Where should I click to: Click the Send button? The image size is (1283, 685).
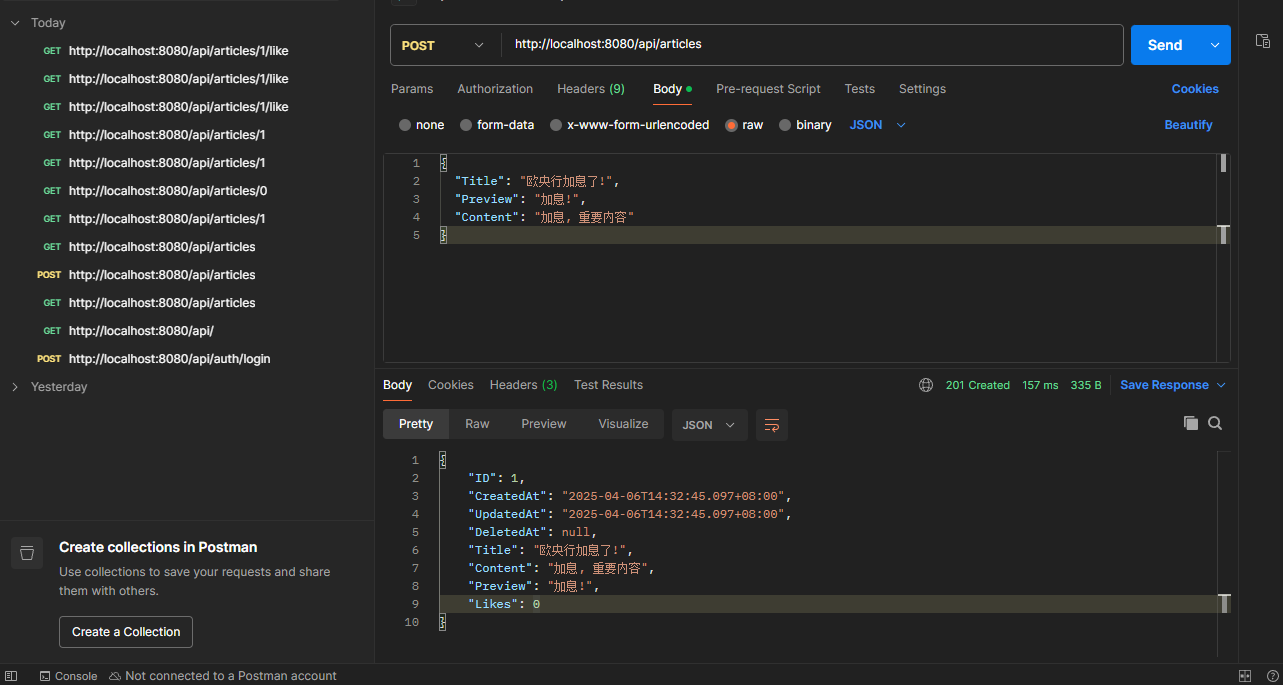pyautogui.click(x=1164, y=45)
